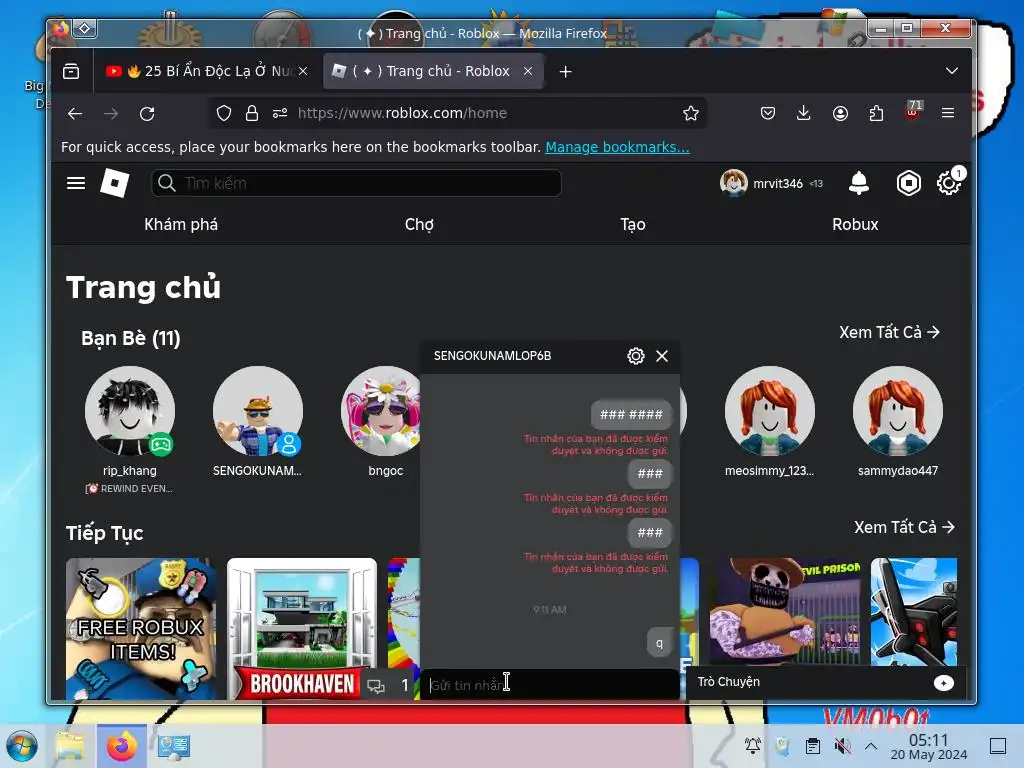Open friend bngoc avatar
Viewport: 1024px width, 768px height.
(382, 411)
